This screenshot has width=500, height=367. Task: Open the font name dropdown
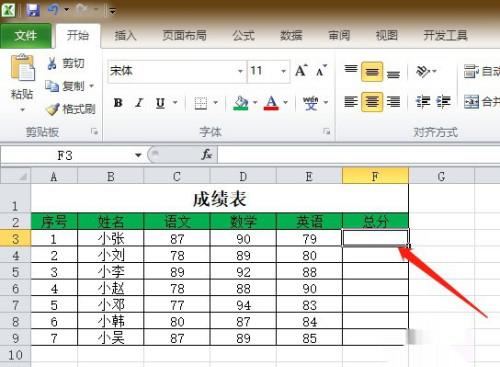[x=240, y=71]
